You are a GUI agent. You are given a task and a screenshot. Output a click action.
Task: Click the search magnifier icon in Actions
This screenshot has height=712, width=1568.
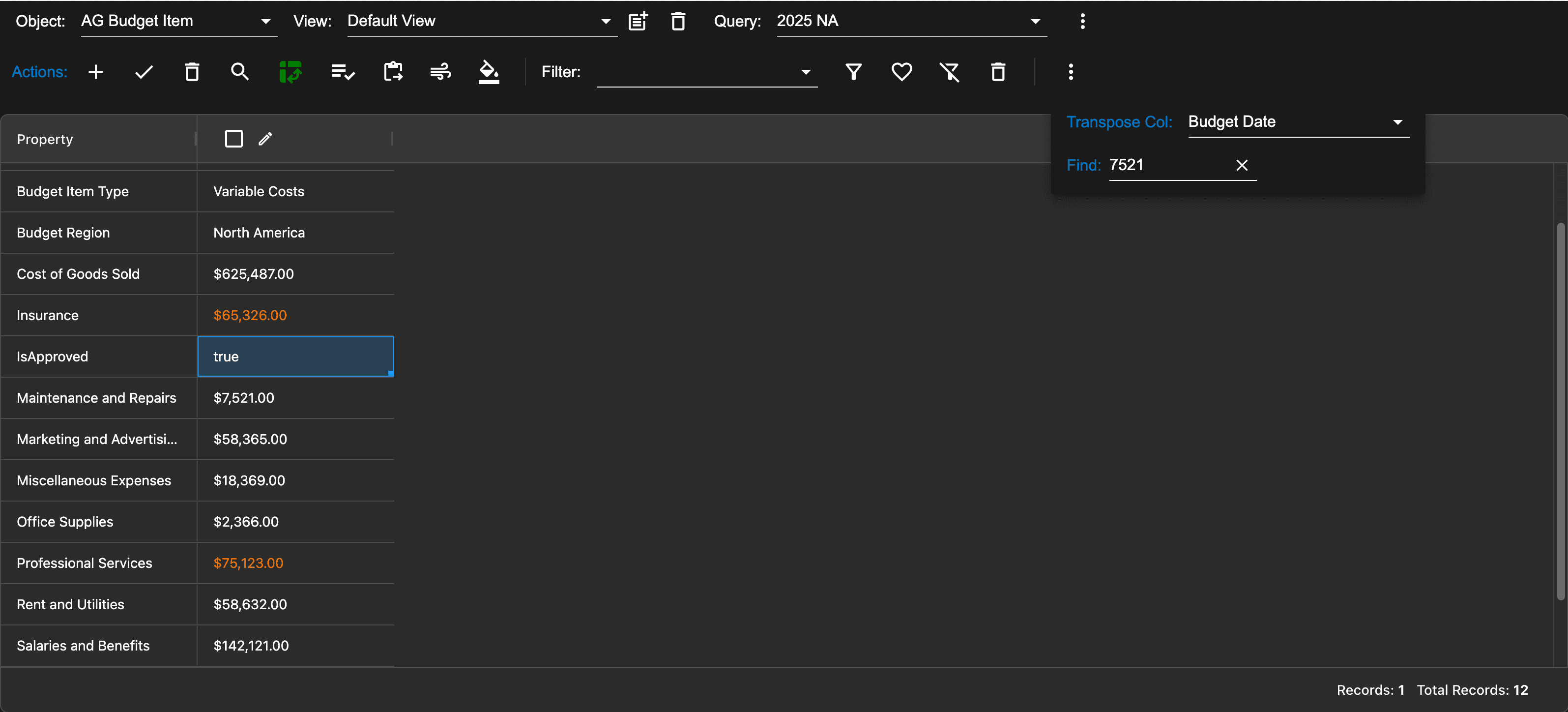[240, 72]
